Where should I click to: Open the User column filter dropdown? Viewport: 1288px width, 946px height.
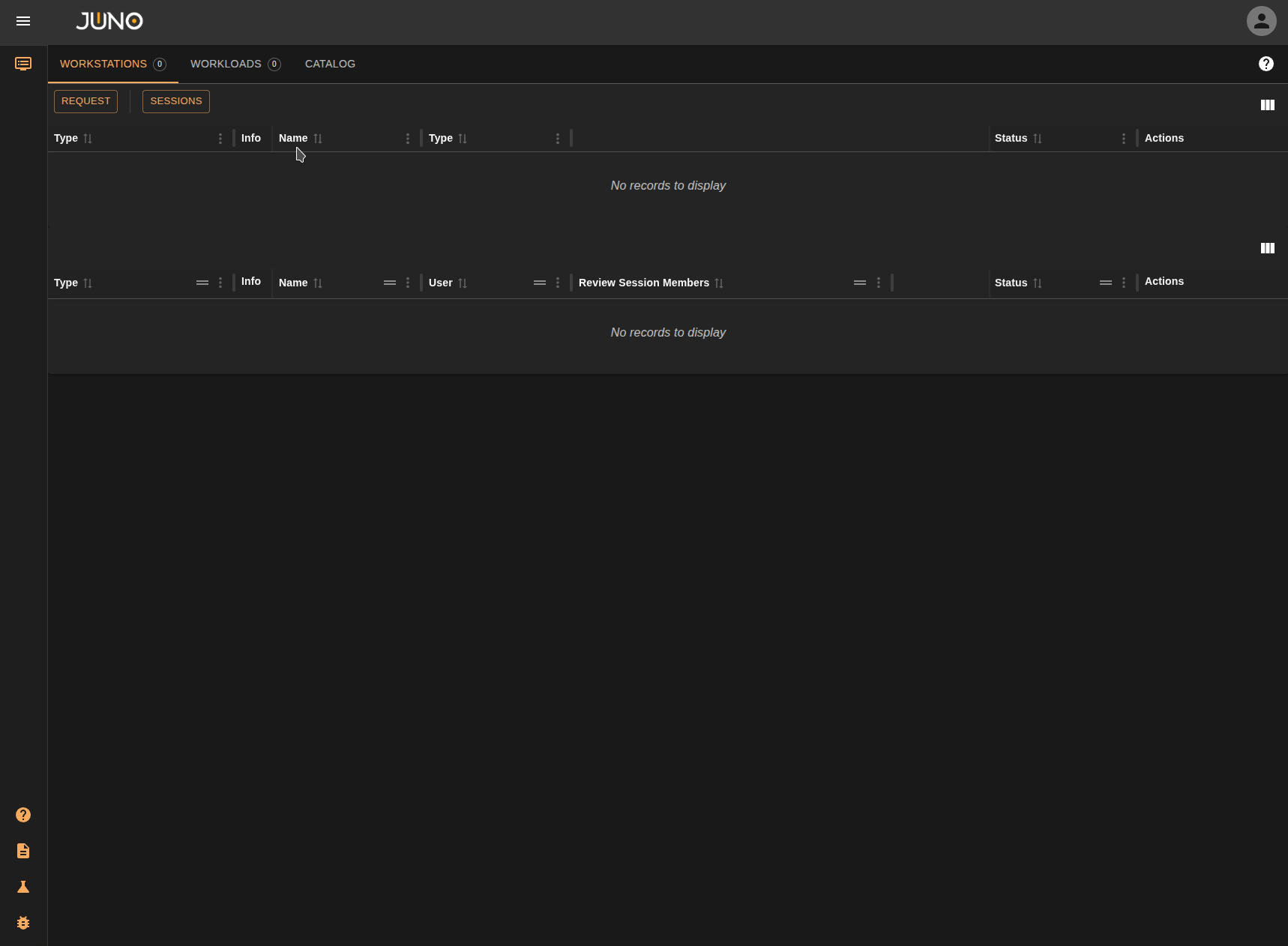pyautogui.click(x=539, y=283)
